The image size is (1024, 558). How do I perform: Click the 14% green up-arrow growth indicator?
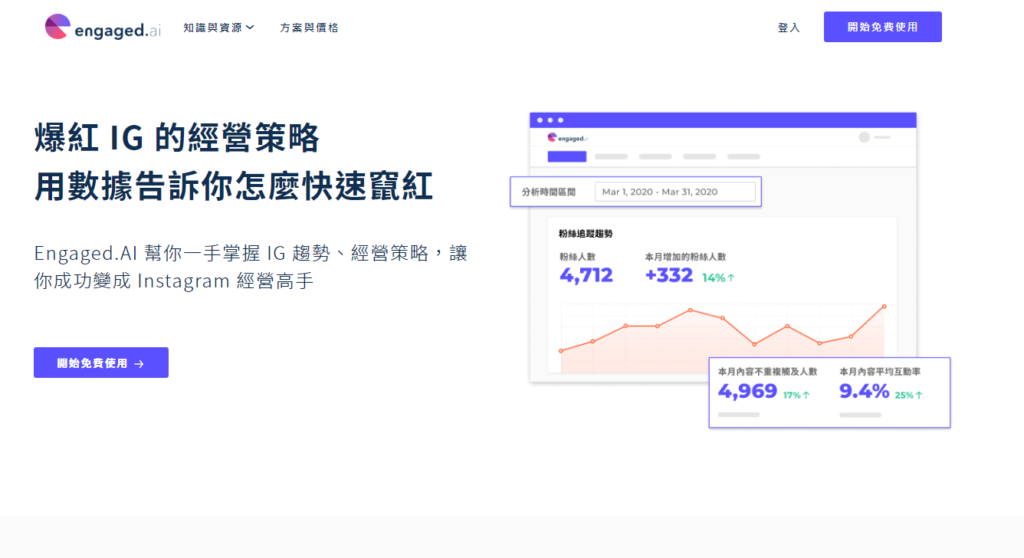pos(718,278)
